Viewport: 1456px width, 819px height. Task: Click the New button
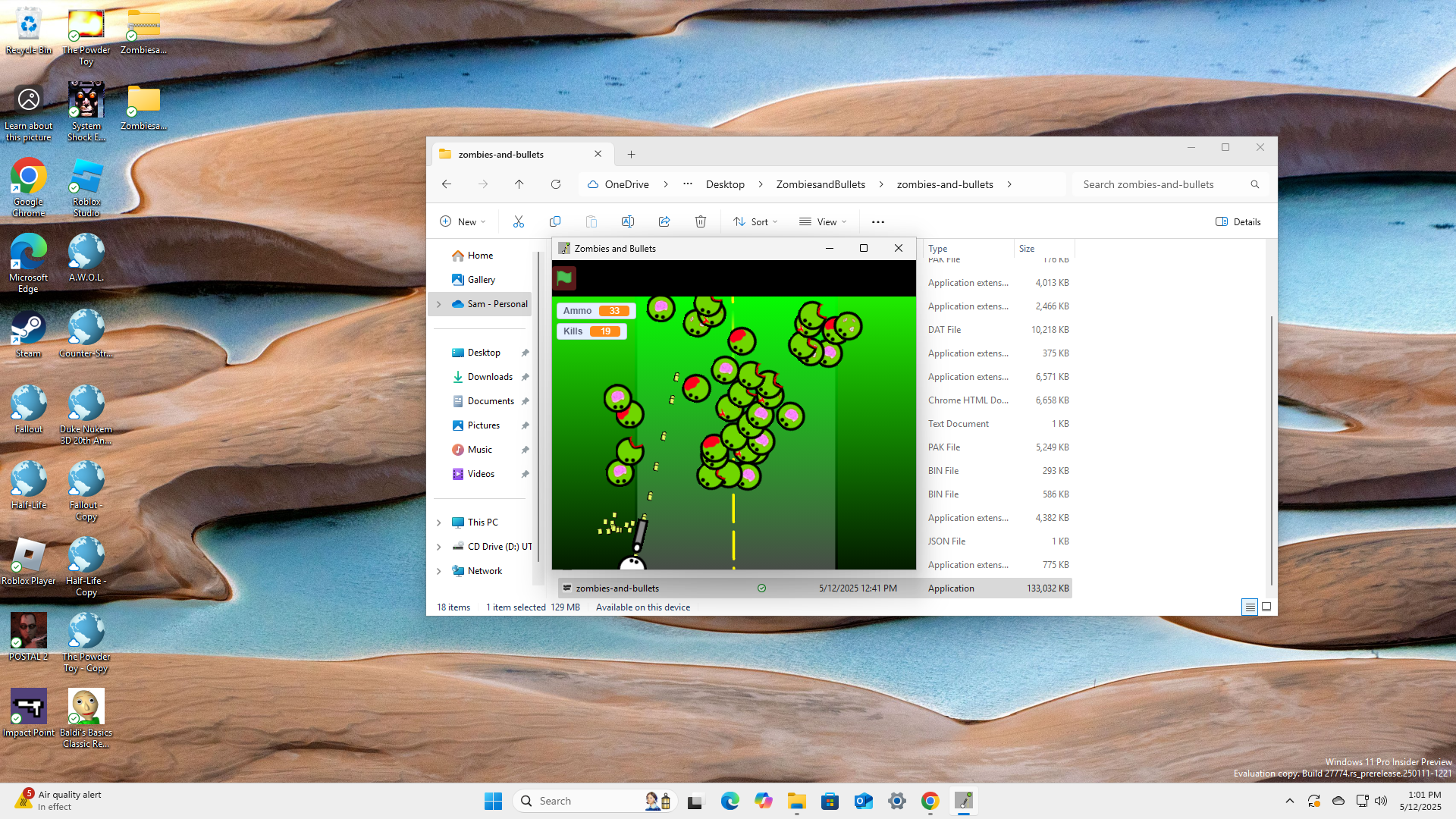click(463, 221)
